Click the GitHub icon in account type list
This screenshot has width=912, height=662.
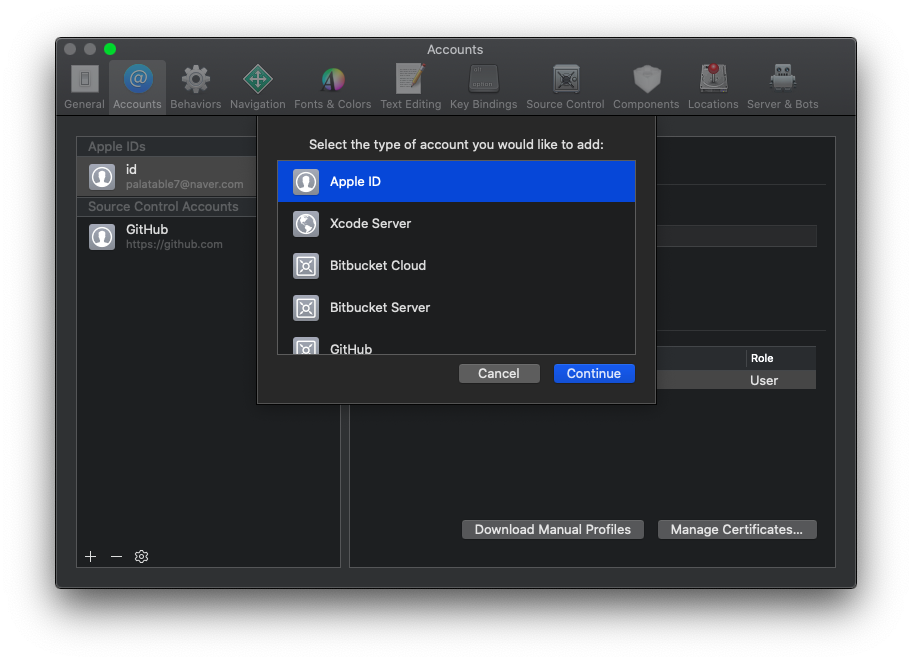(306, 346)
